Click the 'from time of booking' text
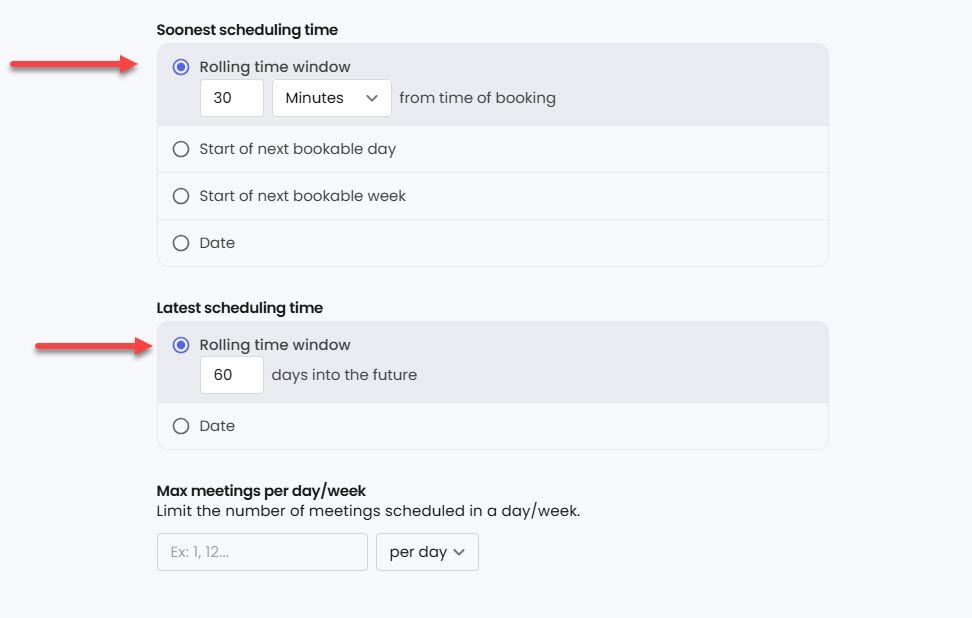972x618 pixels. tap(477, 98)
